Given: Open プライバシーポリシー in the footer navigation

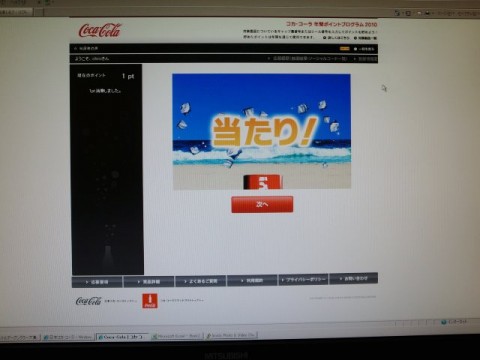Looking at the screenshot, I should click(x=303, y=280).
